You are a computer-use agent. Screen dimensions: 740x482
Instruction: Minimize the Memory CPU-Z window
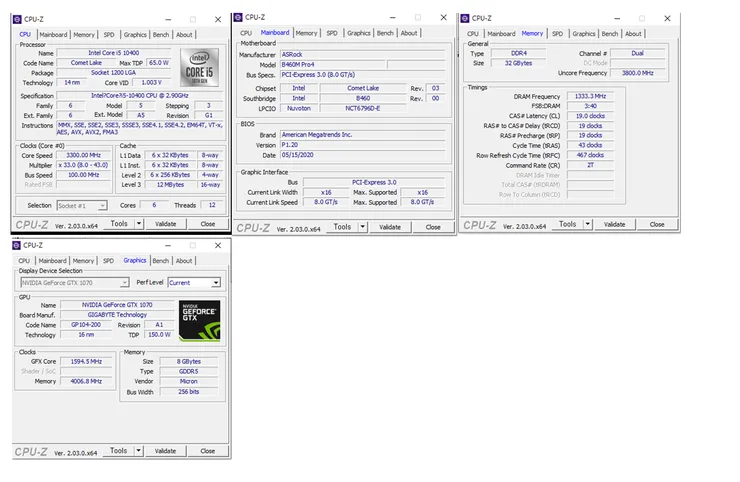coord(617,18)
